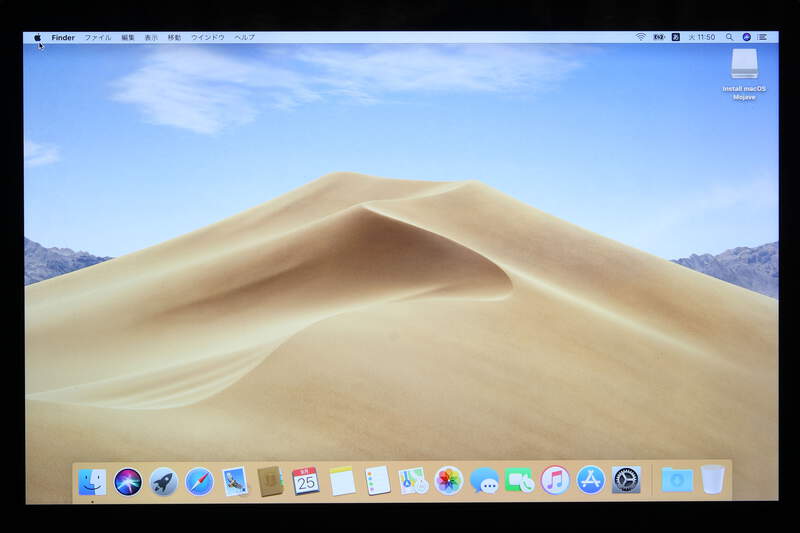Open the Reminders app in Dock
Screen dimensions: 800x533
point(378,480)
